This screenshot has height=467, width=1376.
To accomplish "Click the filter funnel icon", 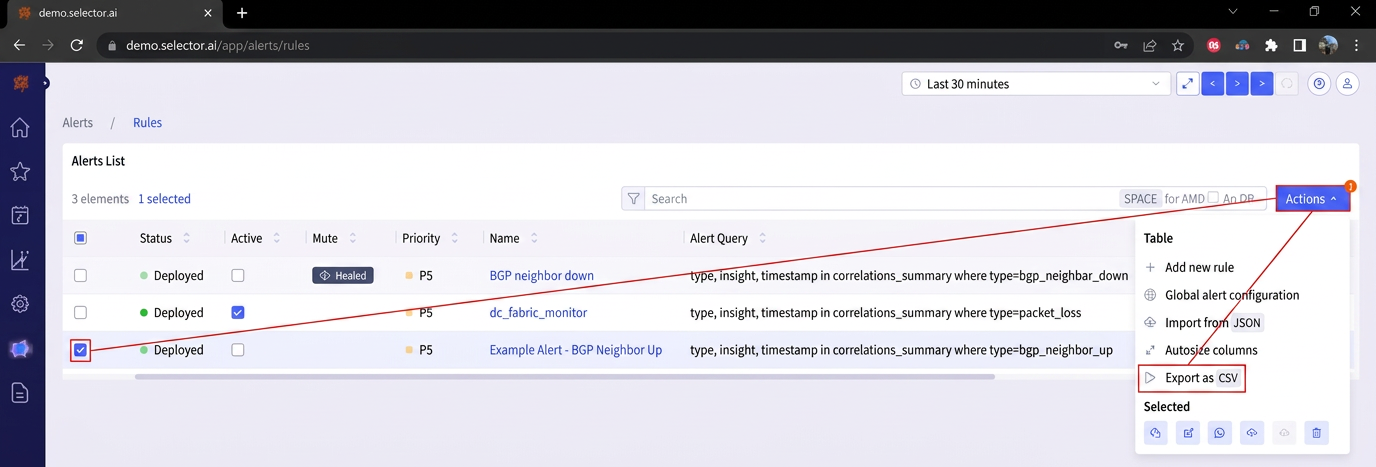I will point(633,199).
